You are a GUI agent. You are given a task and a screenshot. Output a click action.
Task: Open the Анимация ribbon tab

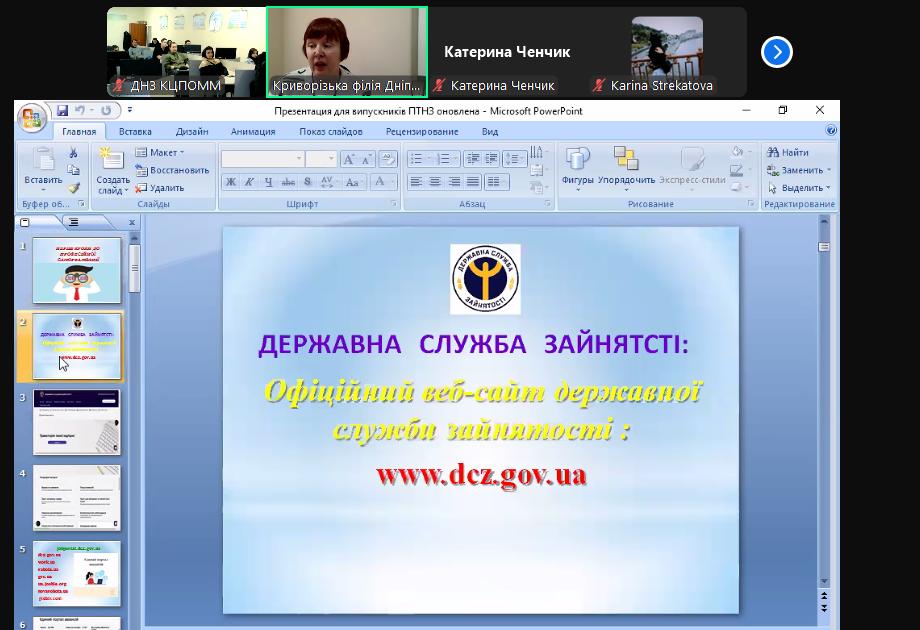[253, 132]
